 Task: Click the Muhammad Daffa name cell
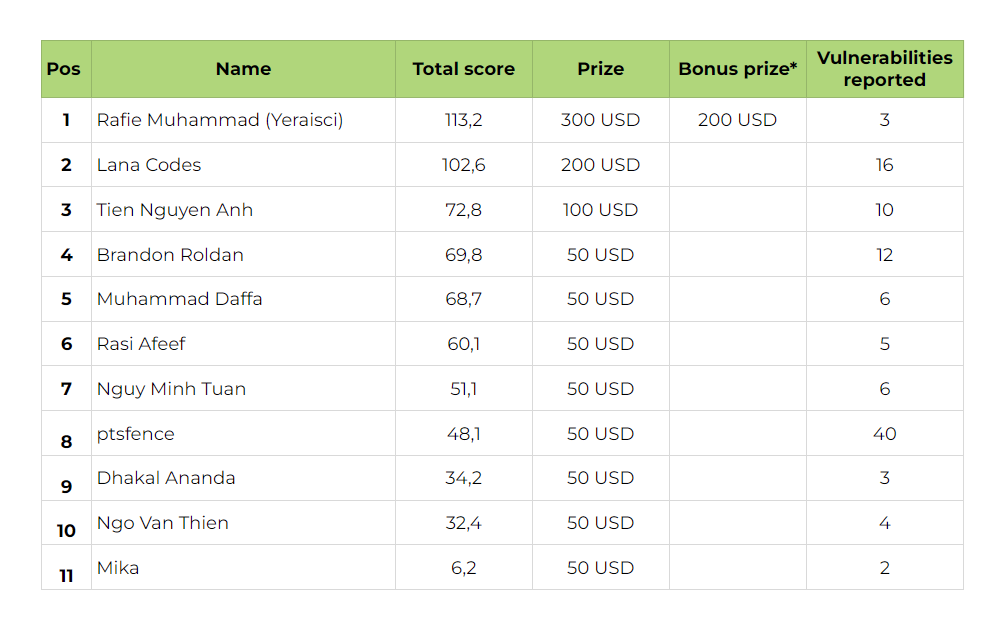(179, 299)
